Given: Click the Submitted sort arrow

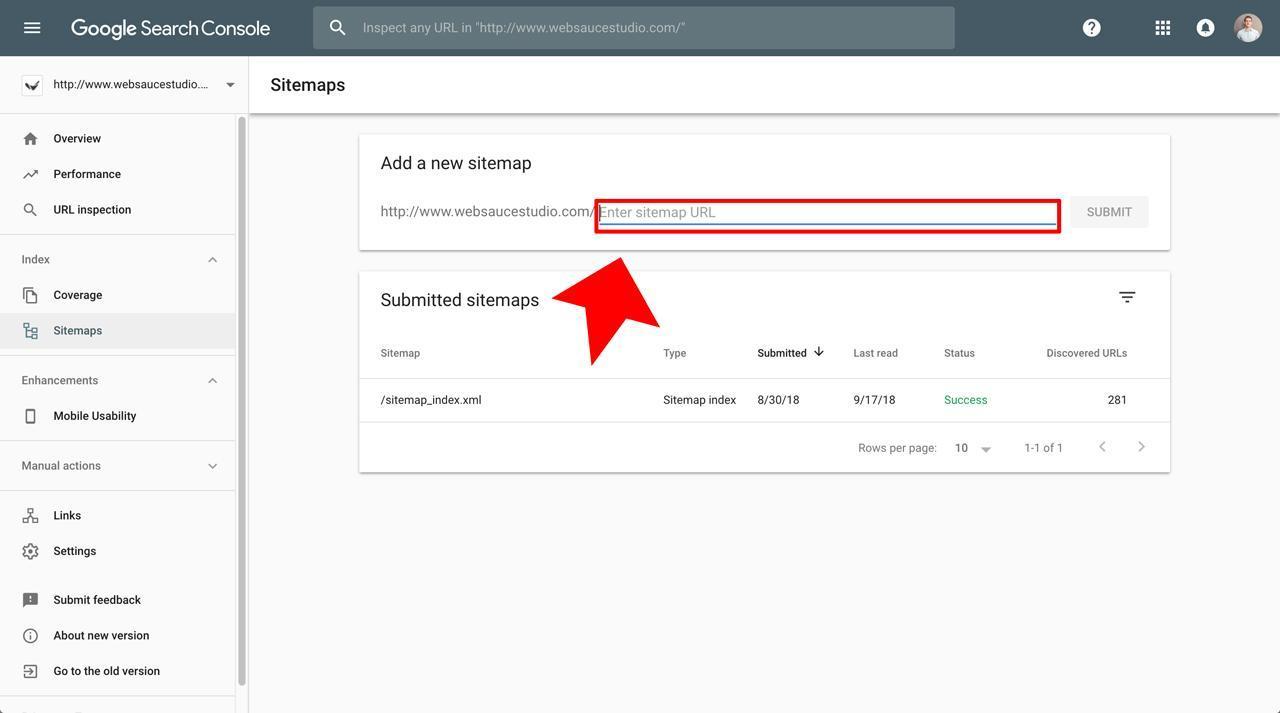Looking at the screenshot, I should pyautogui.click(x=819, y=352).
